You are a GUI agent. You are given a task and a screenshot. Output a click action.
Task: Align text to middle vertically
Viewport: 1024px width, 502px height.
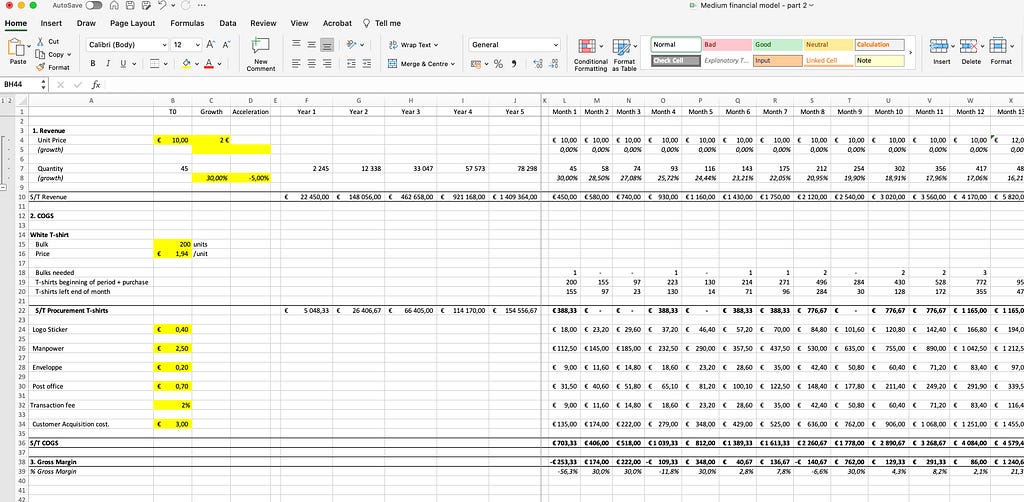[312, 44]
